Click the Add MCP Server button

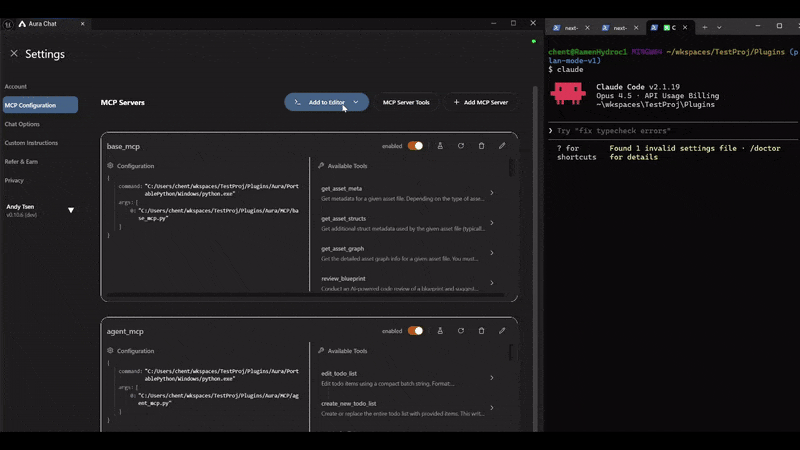(481, 102)
